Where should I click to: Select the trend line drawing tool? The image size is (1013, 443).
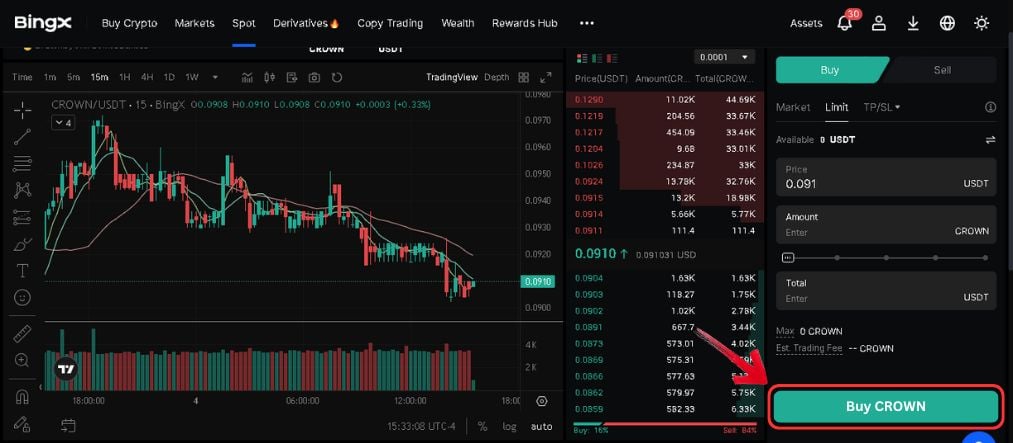click(23, 137)
